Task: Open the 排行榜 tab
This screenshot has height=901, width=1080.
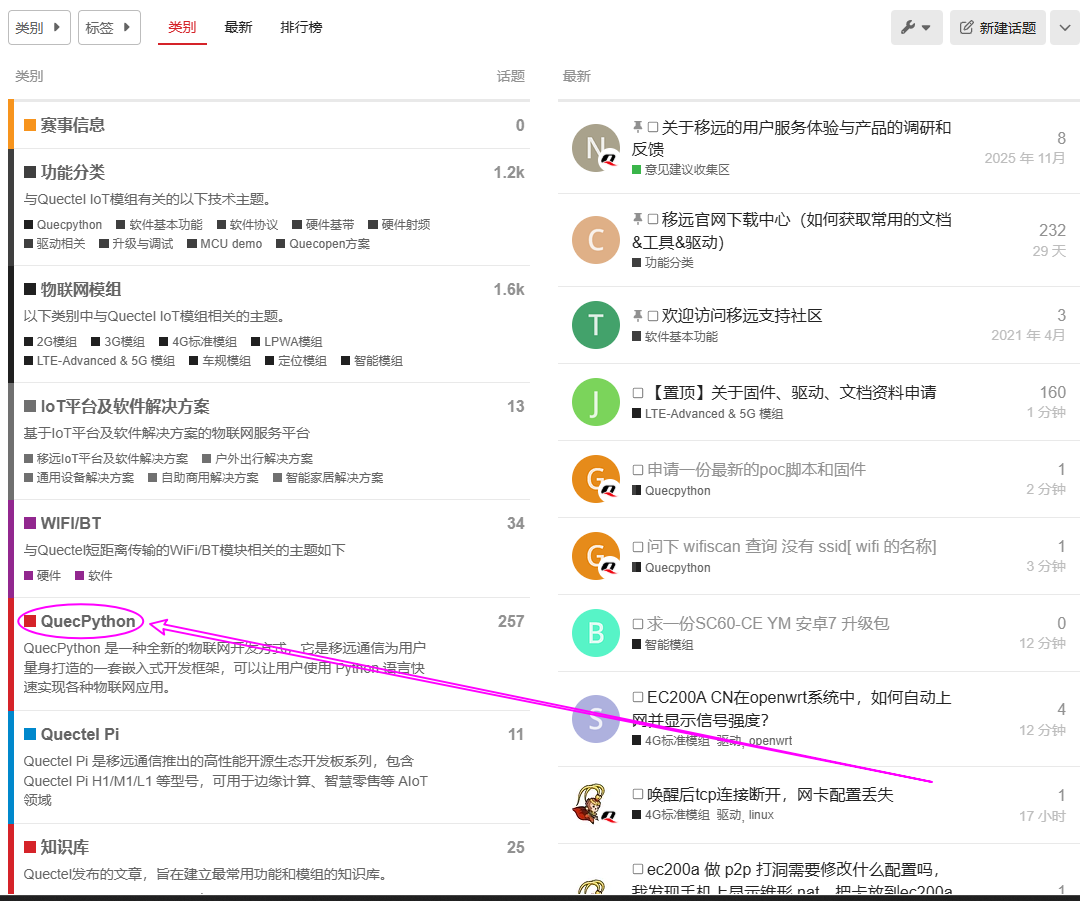Action: pos(301,28)
